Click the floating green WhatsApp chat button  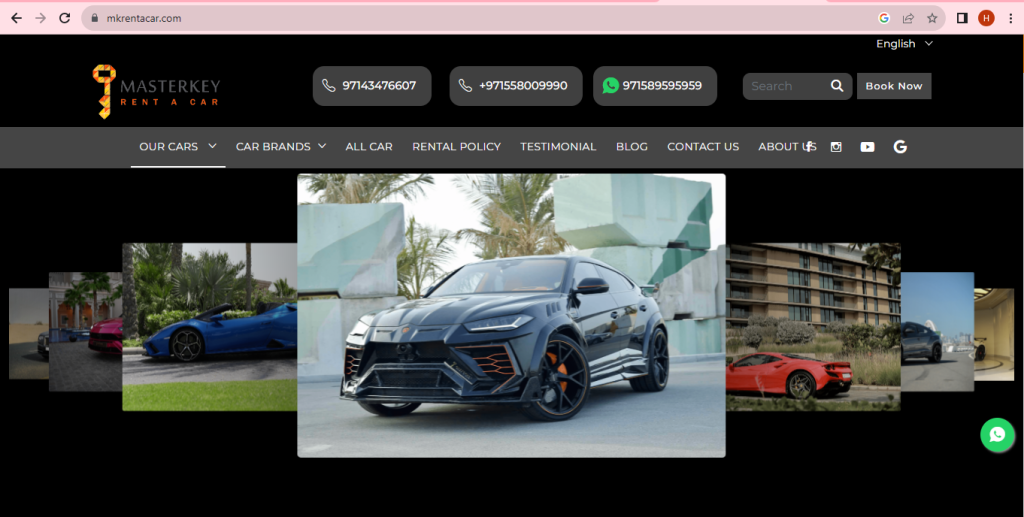click(x=997, y=435)
